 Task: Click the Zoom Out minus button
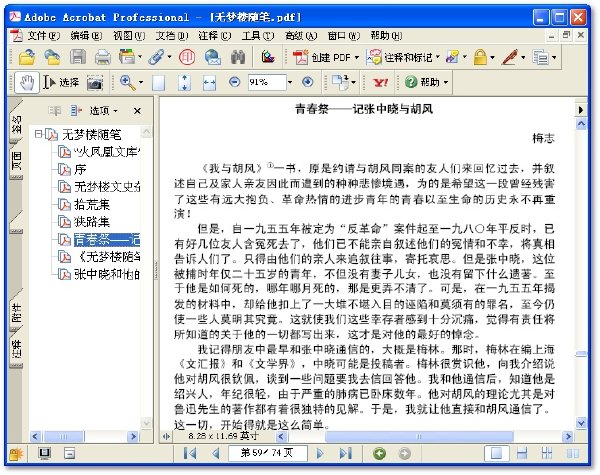(x=235, y=82)
